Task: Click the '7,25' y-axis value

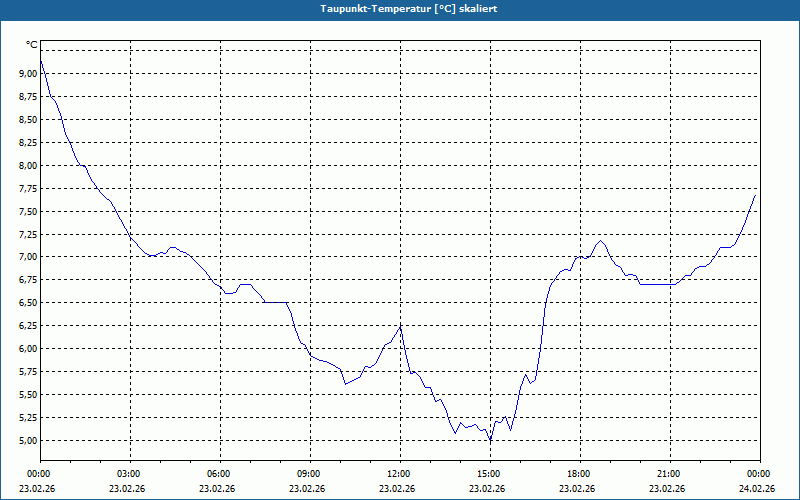Action: [28, 234]
